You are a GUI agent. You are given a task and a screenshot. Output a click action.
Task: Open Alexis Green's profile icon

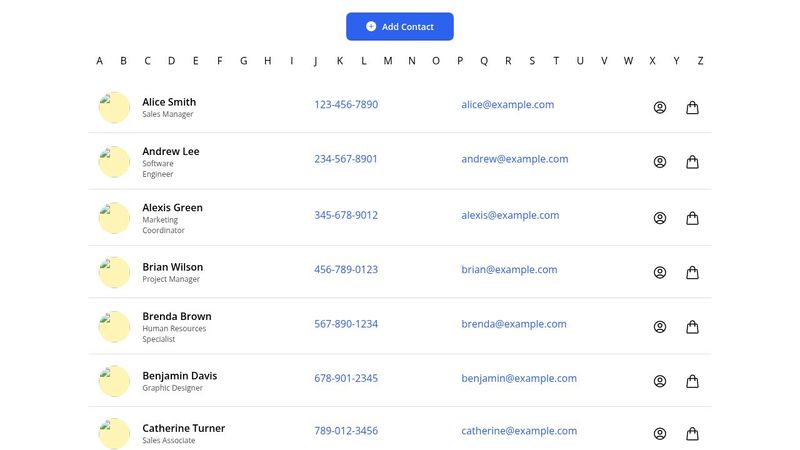point(660,218)
